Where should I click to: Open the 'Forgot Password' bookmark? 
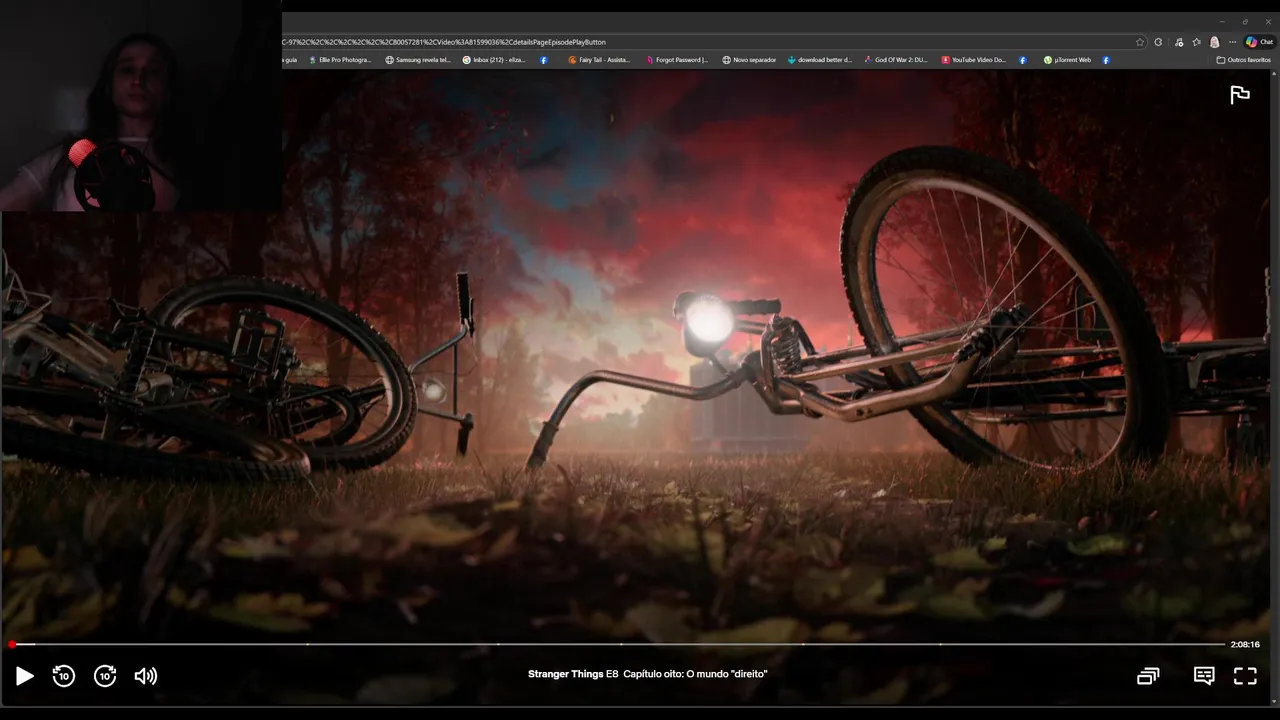[x=676, y=60]
